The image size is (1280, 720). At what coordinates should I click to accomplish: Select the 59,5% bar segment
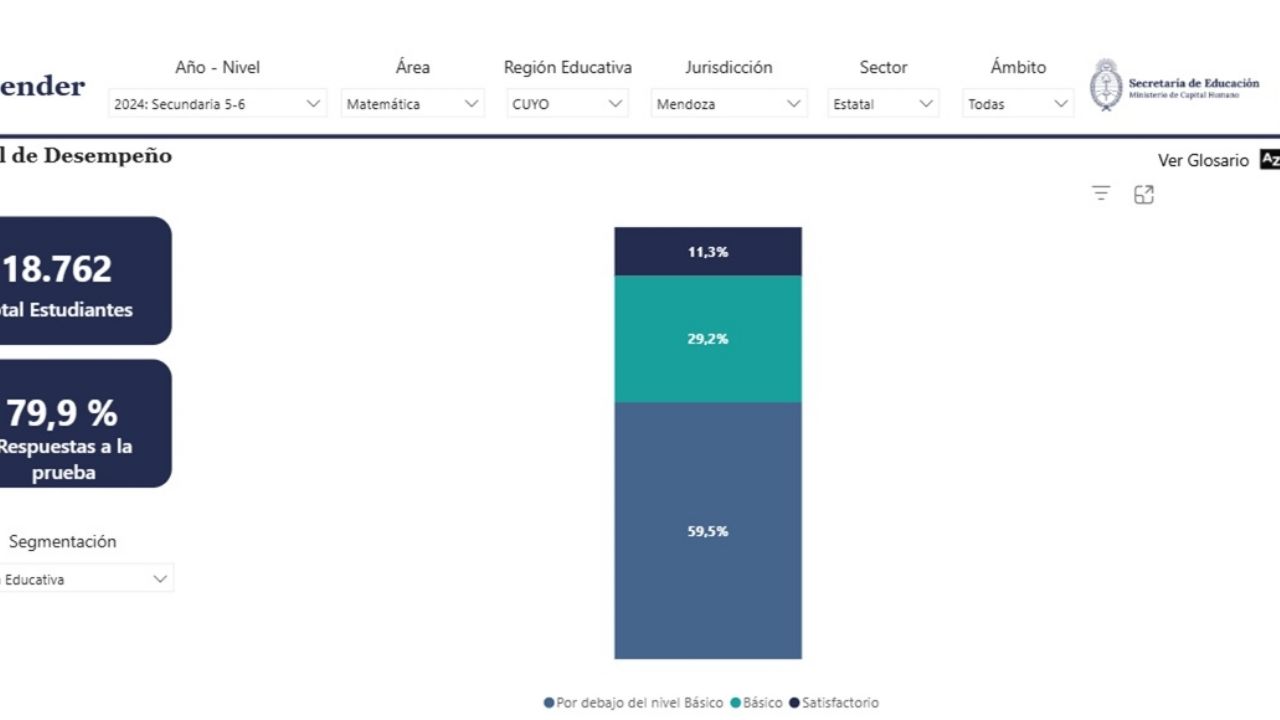tap(708, 531)
